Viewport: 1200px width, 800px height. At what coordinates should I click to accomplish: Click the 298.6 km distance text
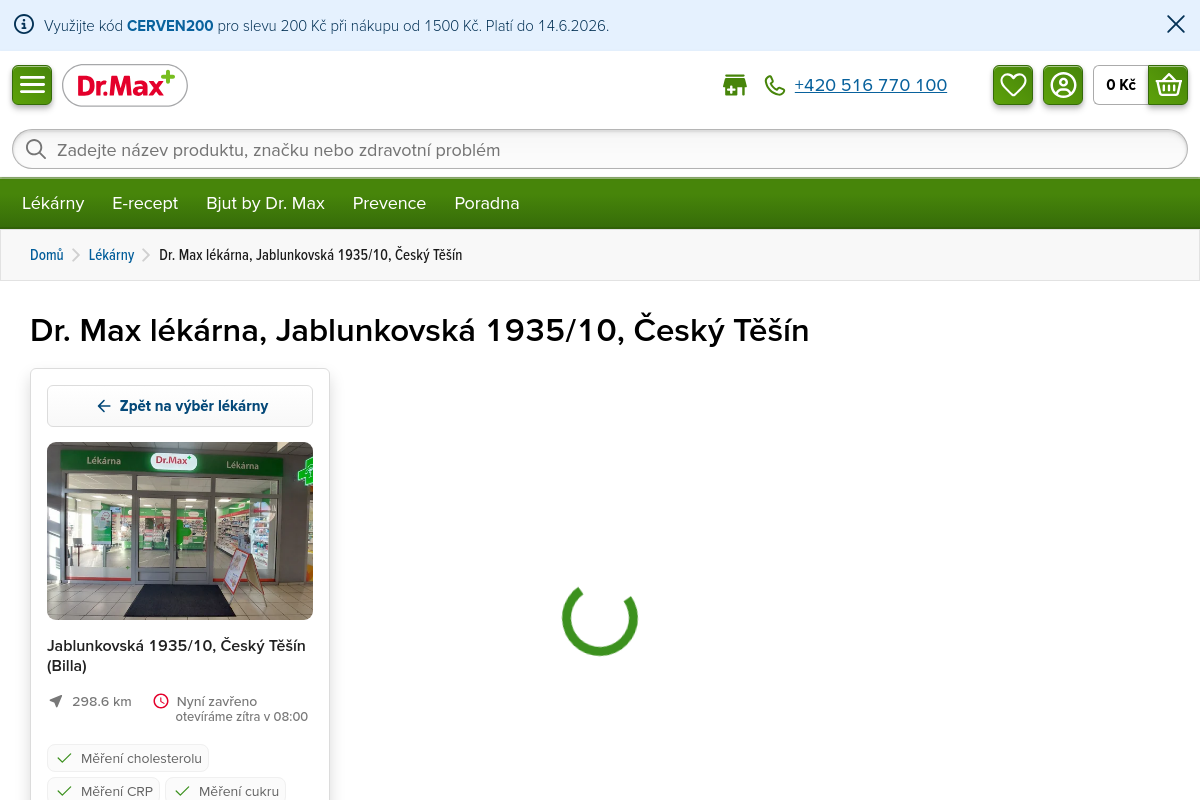pos(102,701)
